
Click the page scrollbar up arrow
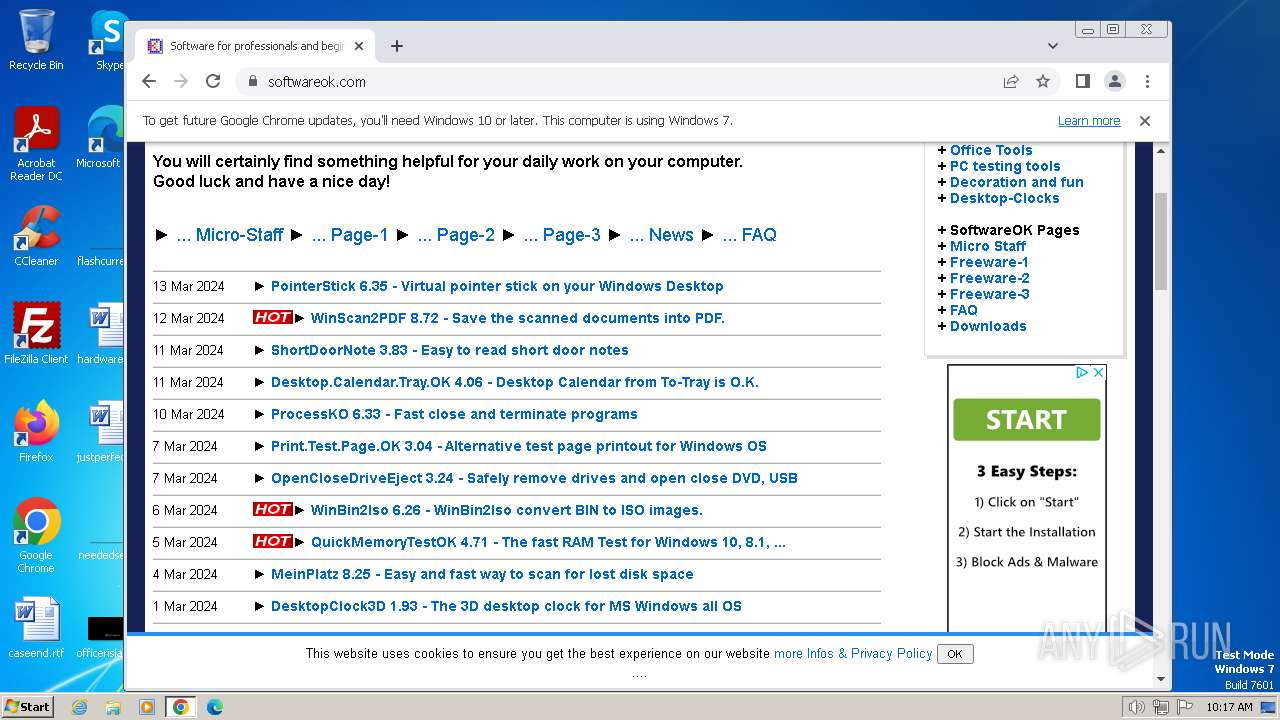[x=1161, y=151]
